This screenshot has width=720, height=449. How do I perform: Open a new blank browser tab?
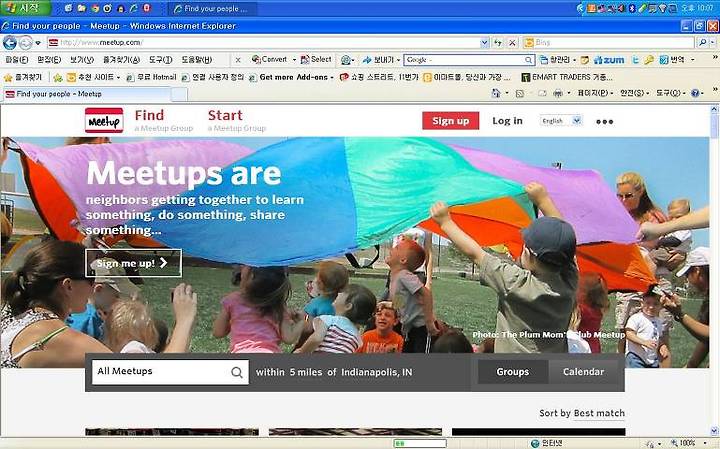(179, 94)
